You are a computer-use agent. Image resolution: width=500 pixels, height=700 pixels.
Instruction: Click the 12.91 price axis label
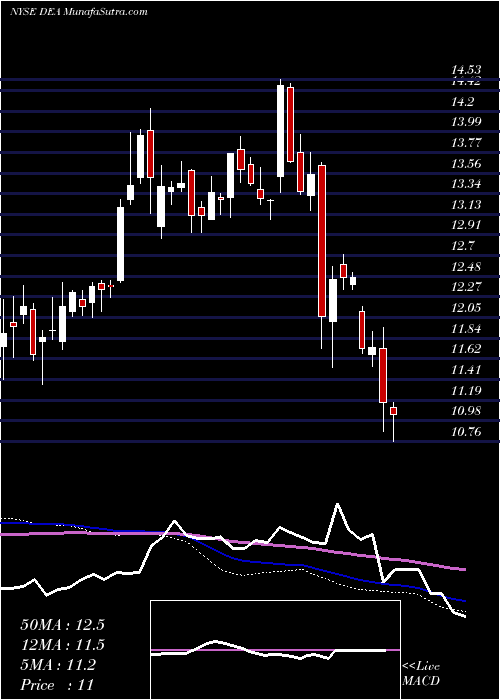pyautogui.click(x=466, y=225)
